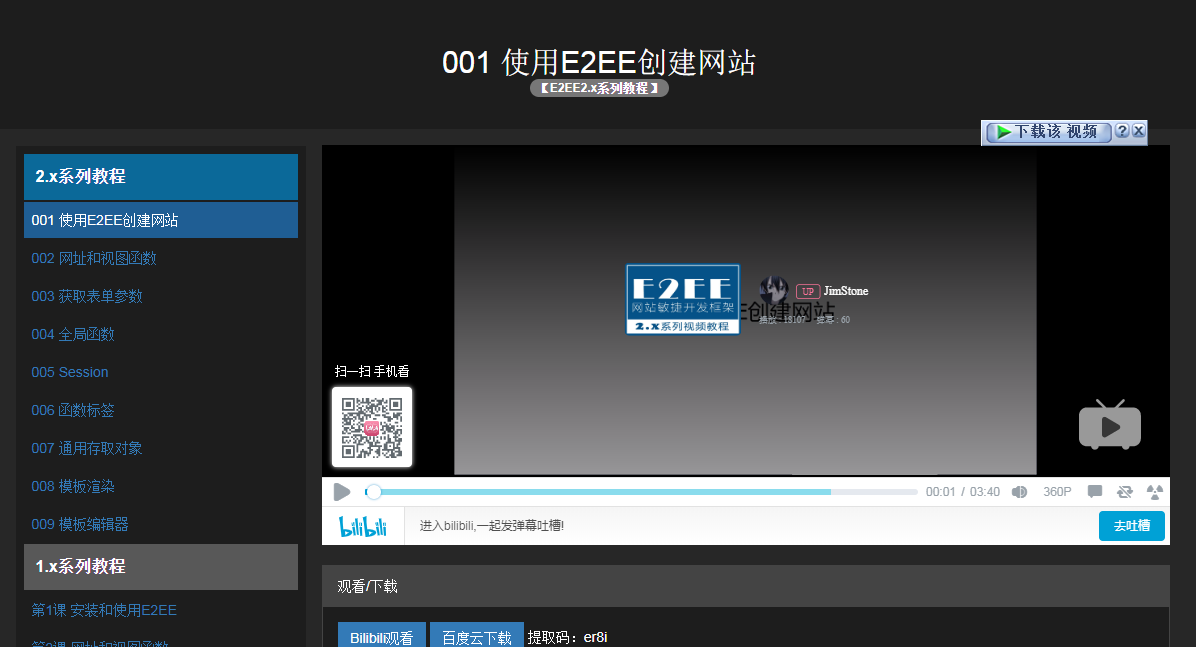Click the JimStone uploader name
Screen dimensions: 1196x647
click(846, 291)
